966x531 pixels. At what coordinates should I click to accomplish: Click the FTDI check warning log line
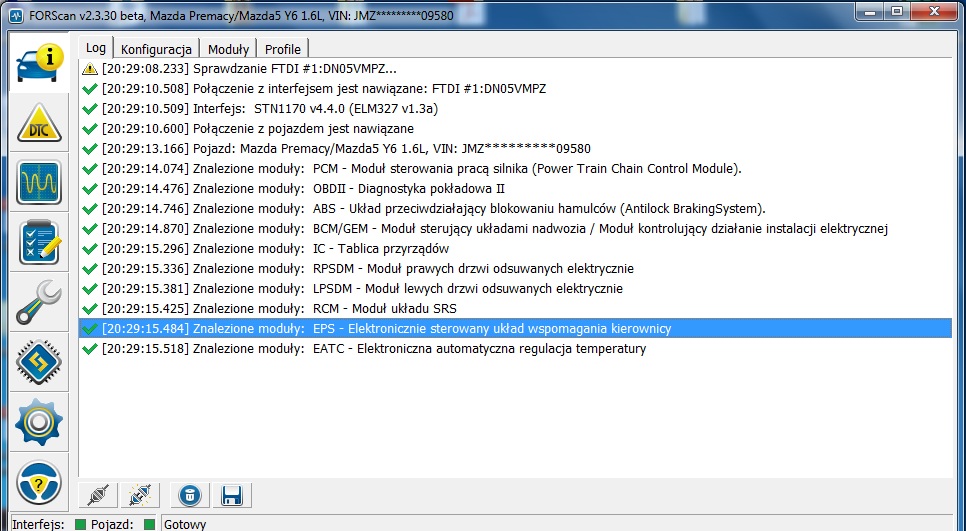point(248,68)
